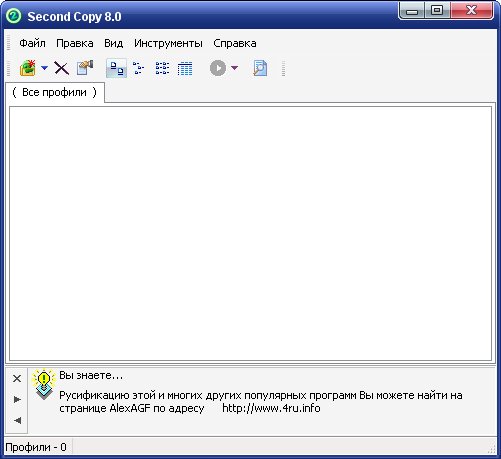Viewport: 501px width, 459px height.
Task: Select the Все профили tab
Action: click(x=55, y=92)
